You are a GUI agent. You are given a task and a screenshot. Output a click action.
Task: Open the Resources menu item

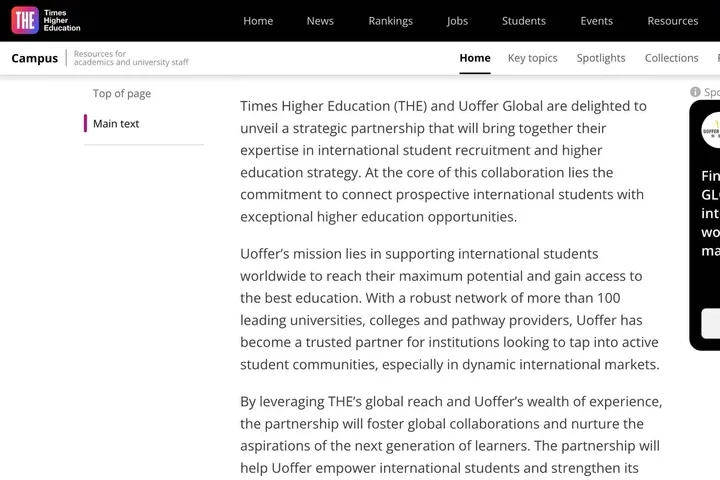pos(673,21)
